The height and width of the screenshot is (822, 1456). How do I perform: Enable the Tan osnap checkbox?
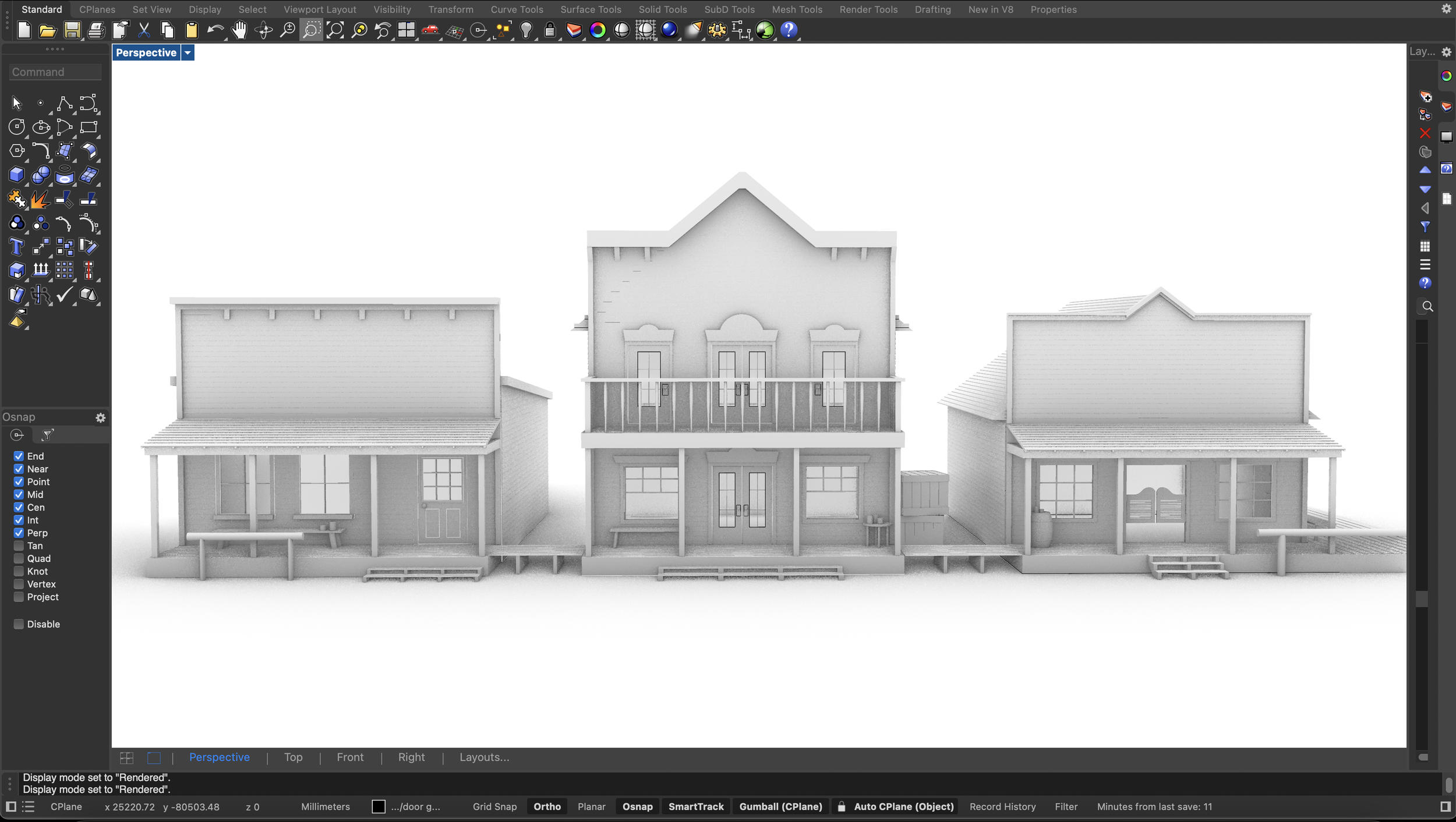[x=19, y=546]
